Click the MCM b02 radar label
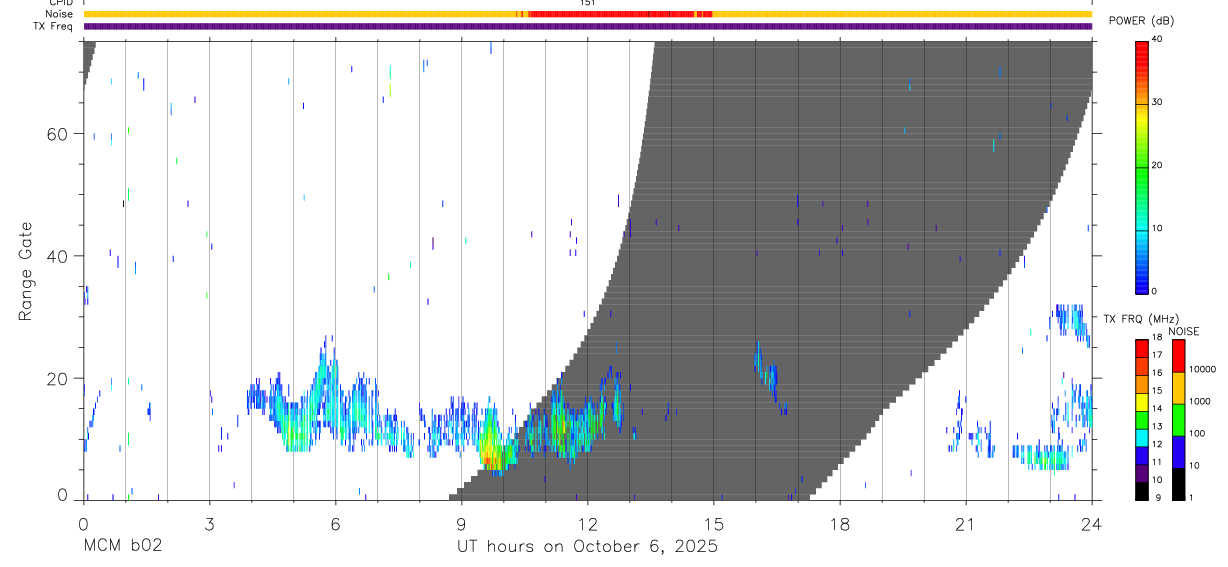1228x567 pixels. [122, 547]
